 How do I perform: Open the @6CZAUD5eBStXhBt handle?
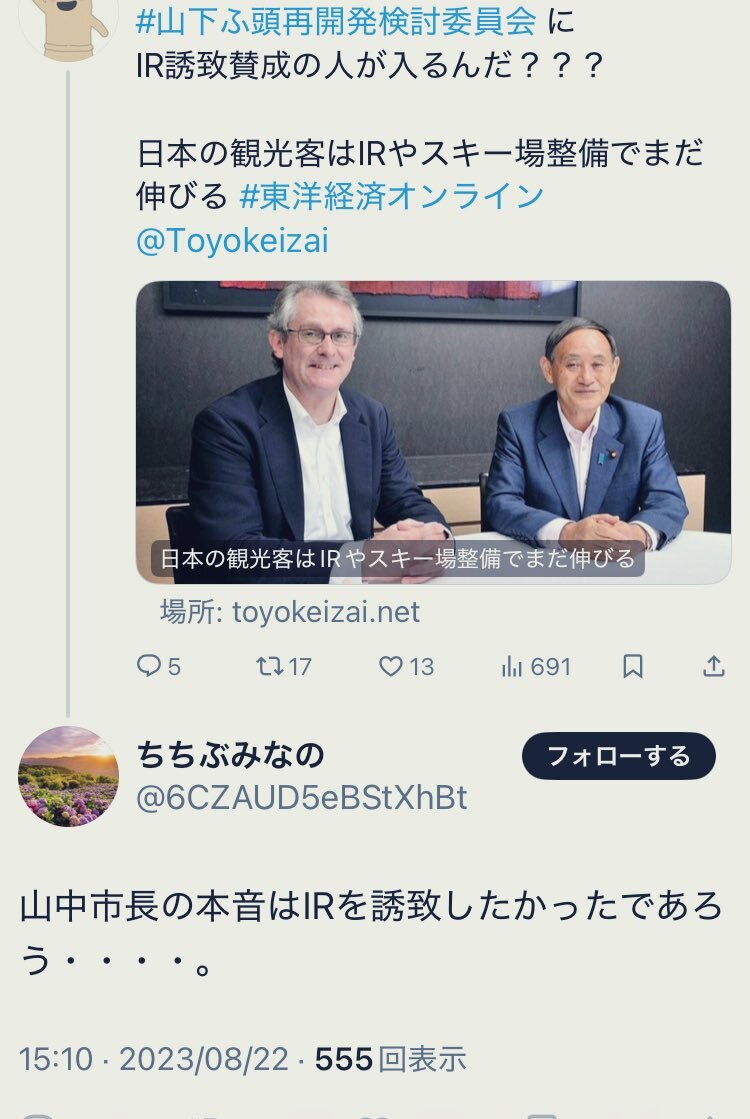[x=301, y=798]
